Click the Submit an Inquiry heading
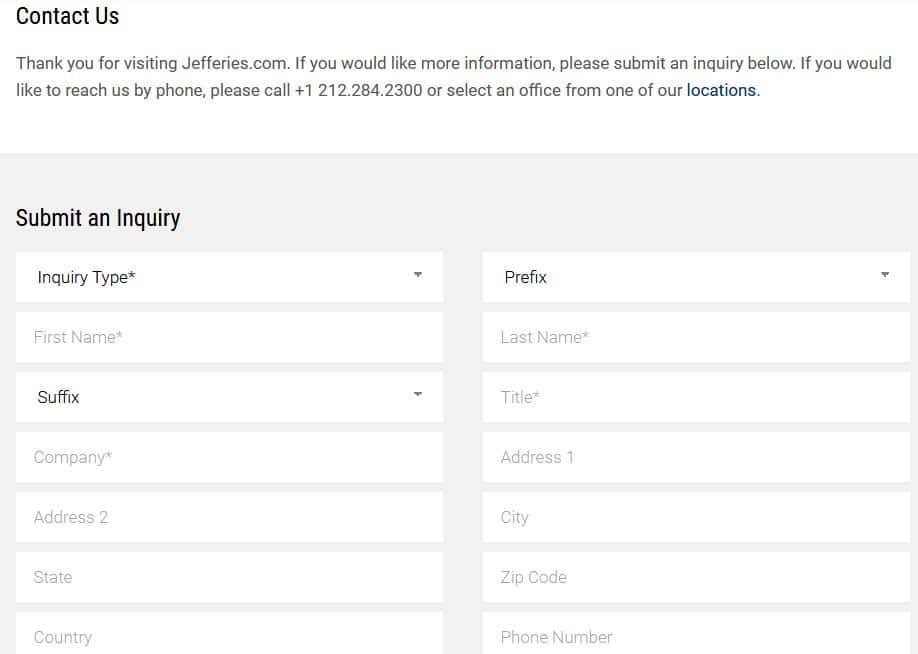Viewport: 918px width, 654px height. point(98,218)
